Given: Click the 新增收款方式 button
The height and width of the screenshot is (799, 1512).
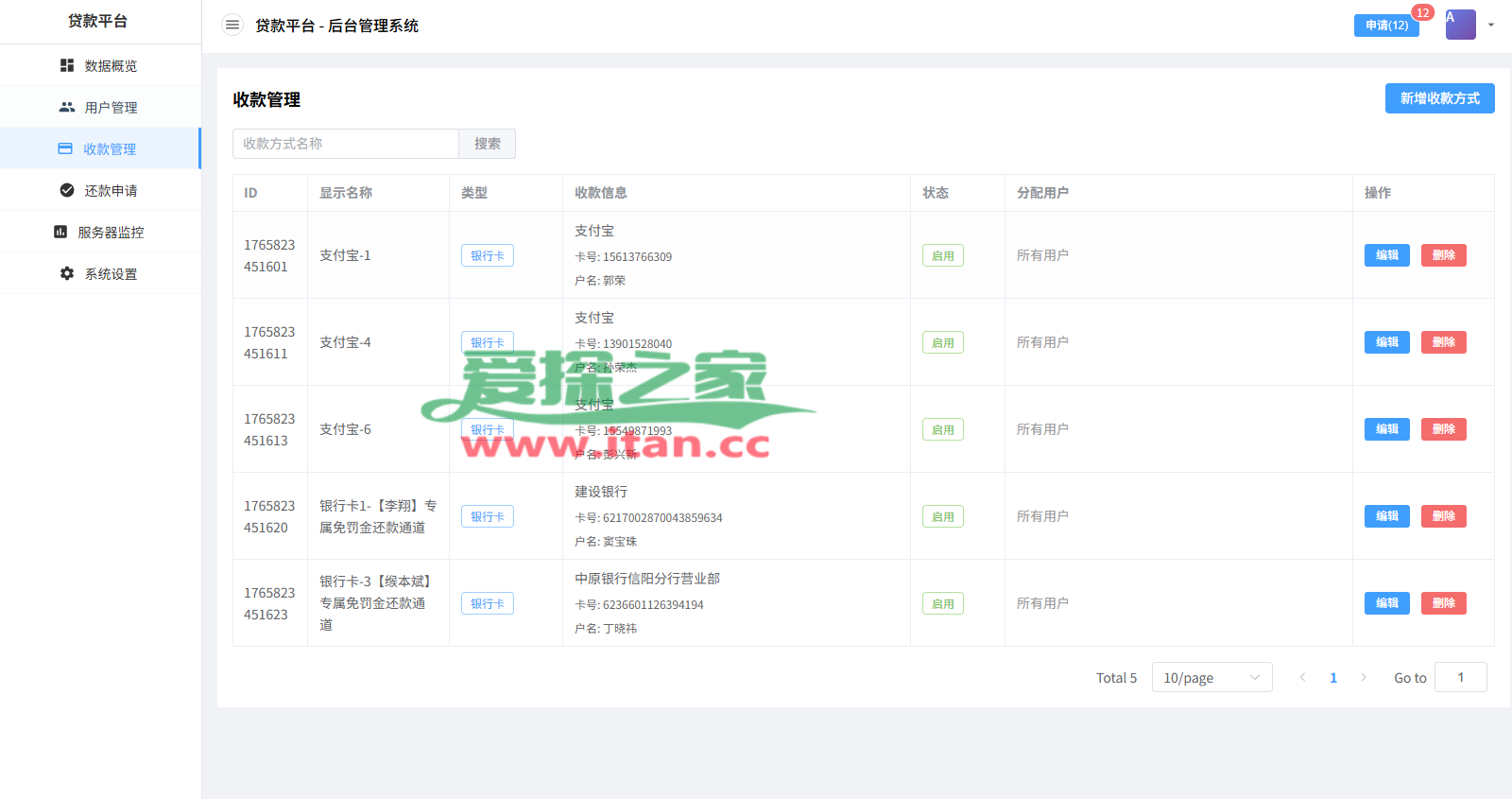Looking at the screenshot, I should click(x=1439, y=98).
